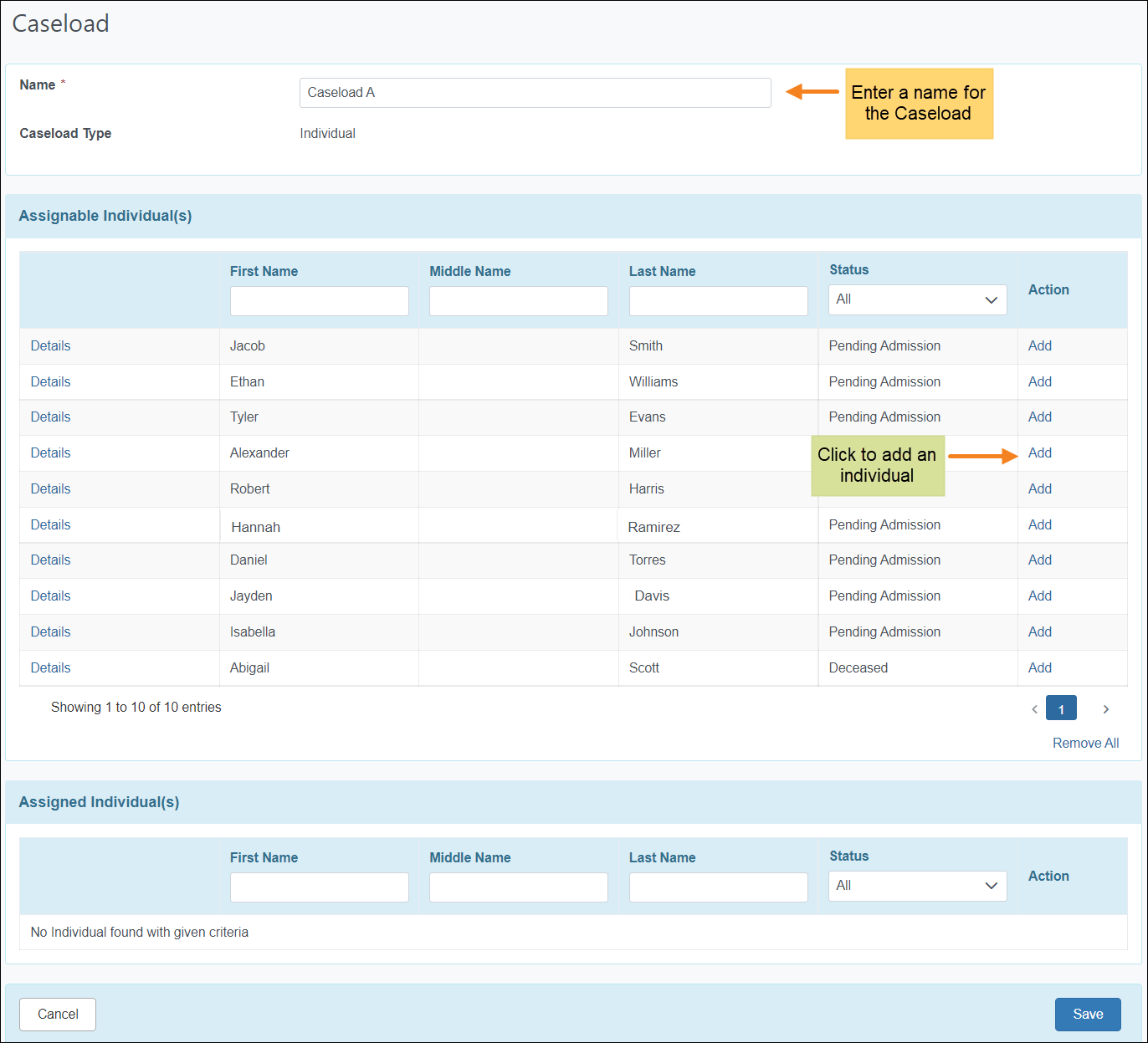The height and width of the screenshot is (1043, 1148).
Task: Cancel the caseload form
Action: pyautogui.click(x=58, y=1015)
